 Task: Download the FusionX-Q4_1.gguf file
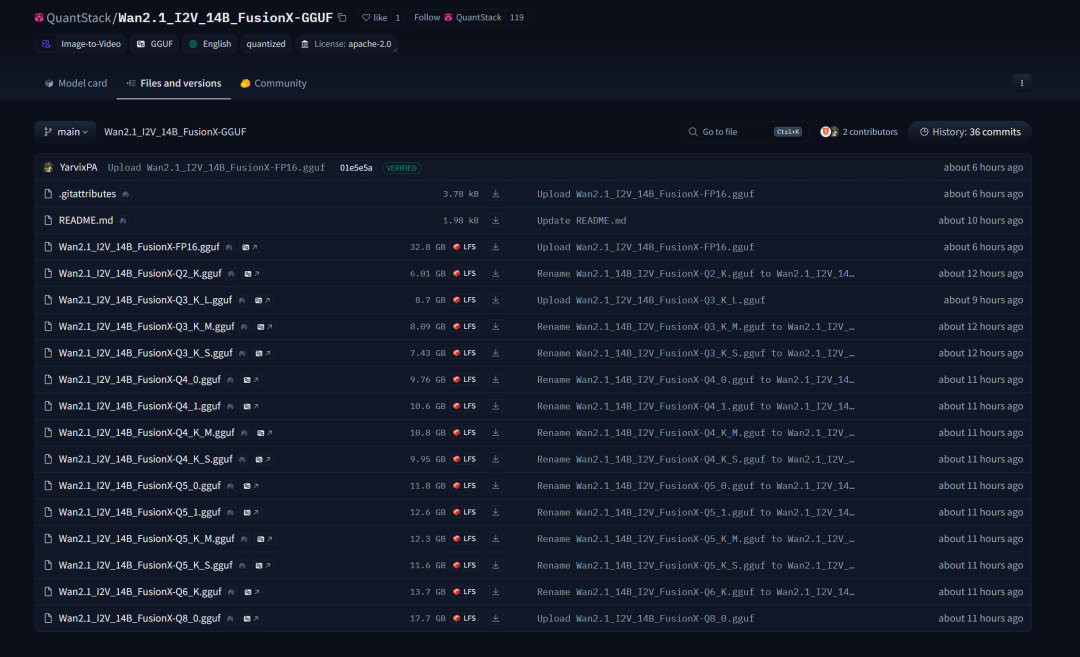[x=495, y=406]
